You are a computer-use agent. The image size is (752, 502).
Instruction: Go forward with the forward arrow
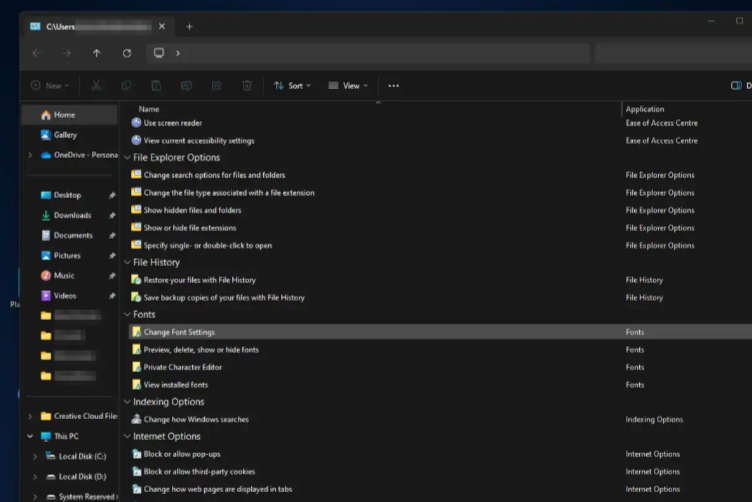click(67, 53)
